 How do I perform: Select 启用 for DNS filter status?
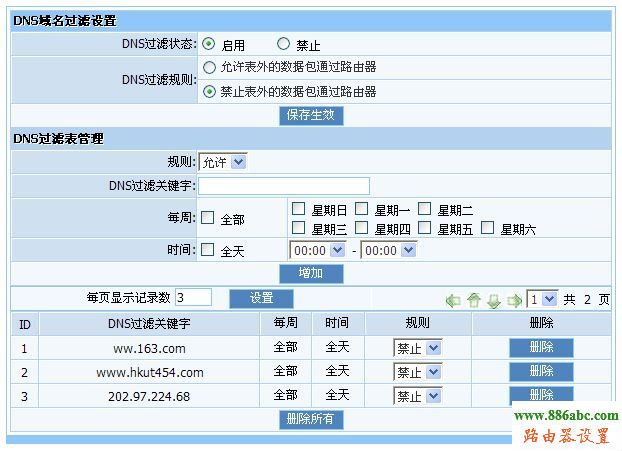coord(208,44)
